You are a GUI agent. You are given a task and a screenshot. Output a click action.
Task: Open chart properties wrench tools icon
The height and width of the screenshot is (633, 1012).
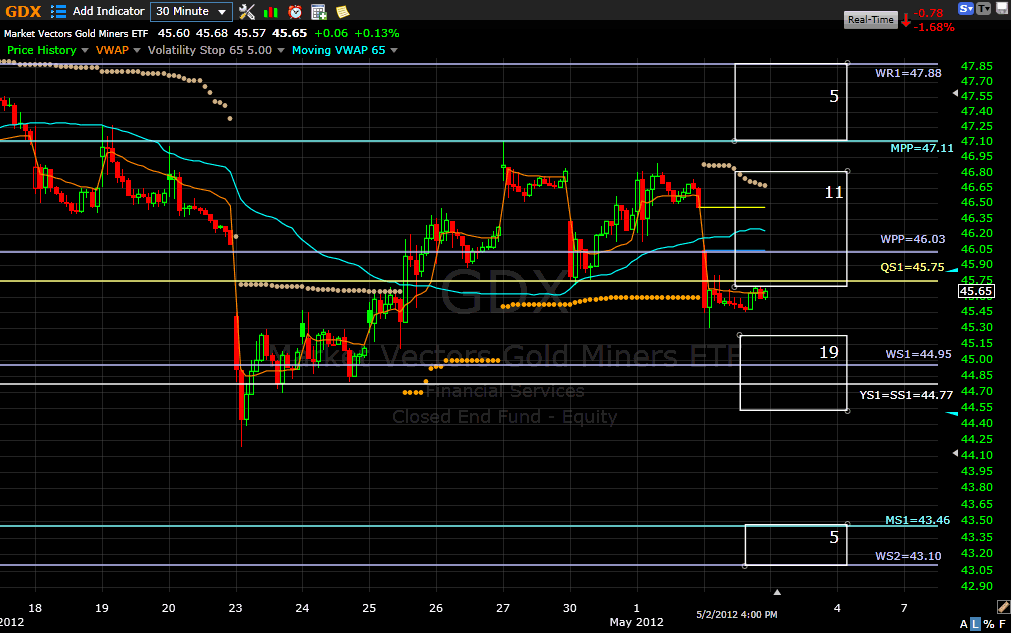pyautogui.click(x=247, y=11)
